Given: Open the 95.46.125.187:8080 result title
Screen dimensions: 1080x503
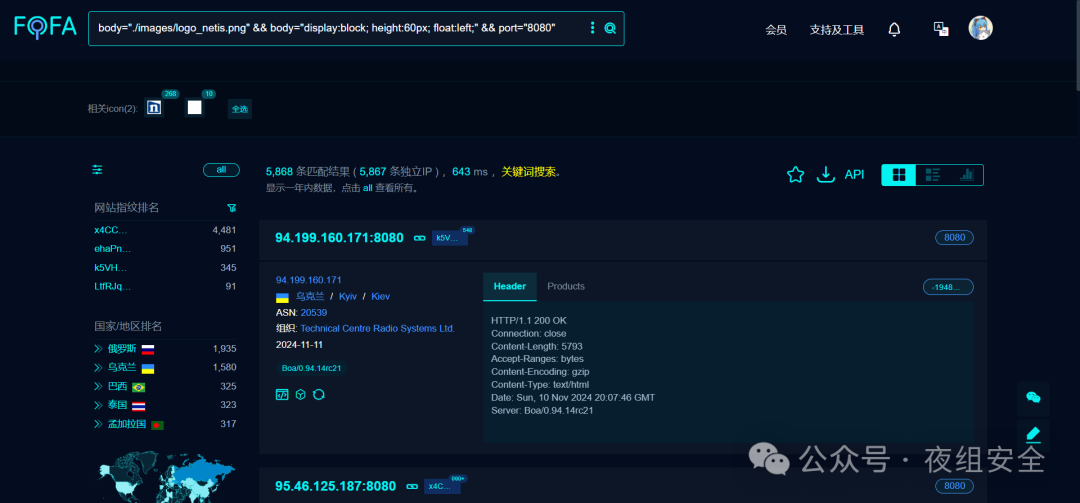Looking at the screenshot, I should point(335,486).
